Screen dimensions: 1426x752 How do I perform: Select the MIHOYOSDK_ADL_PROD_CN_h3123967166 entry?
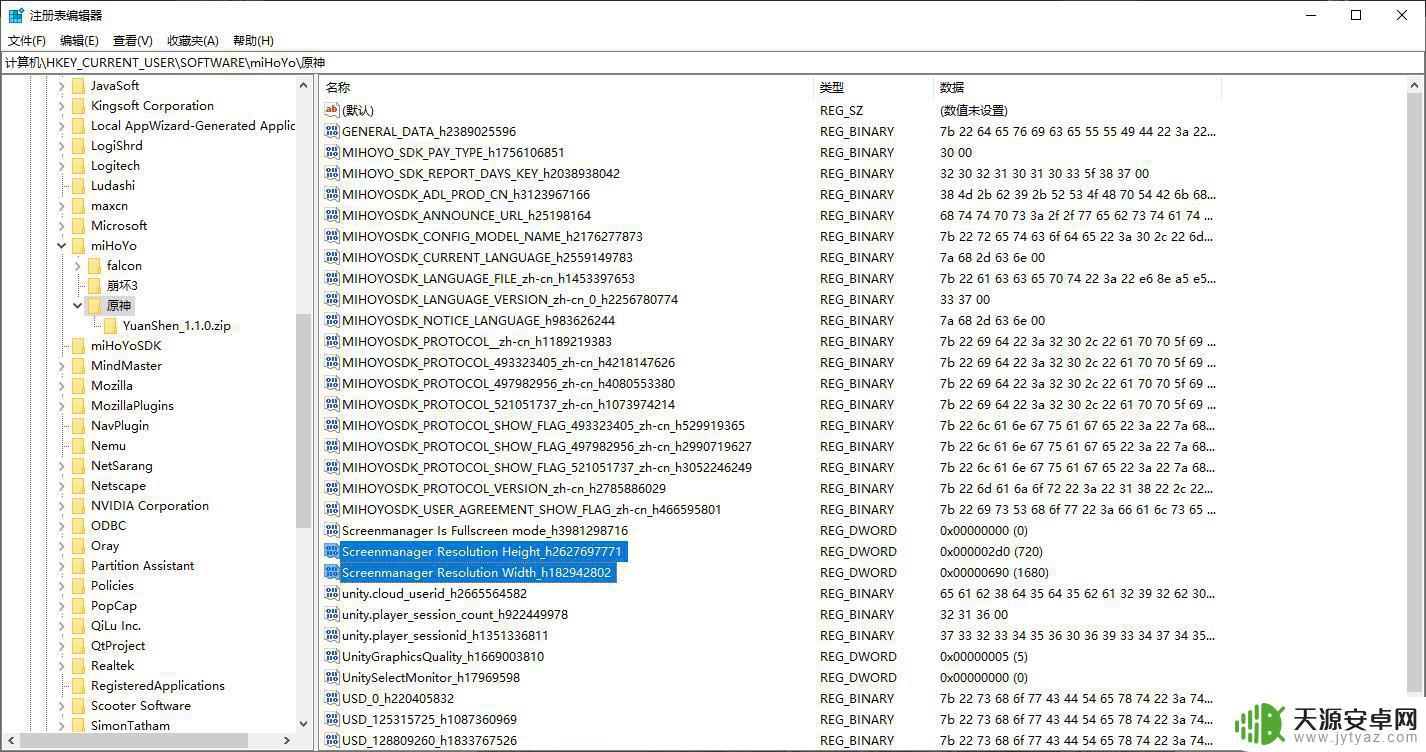(x=466, y=194)
